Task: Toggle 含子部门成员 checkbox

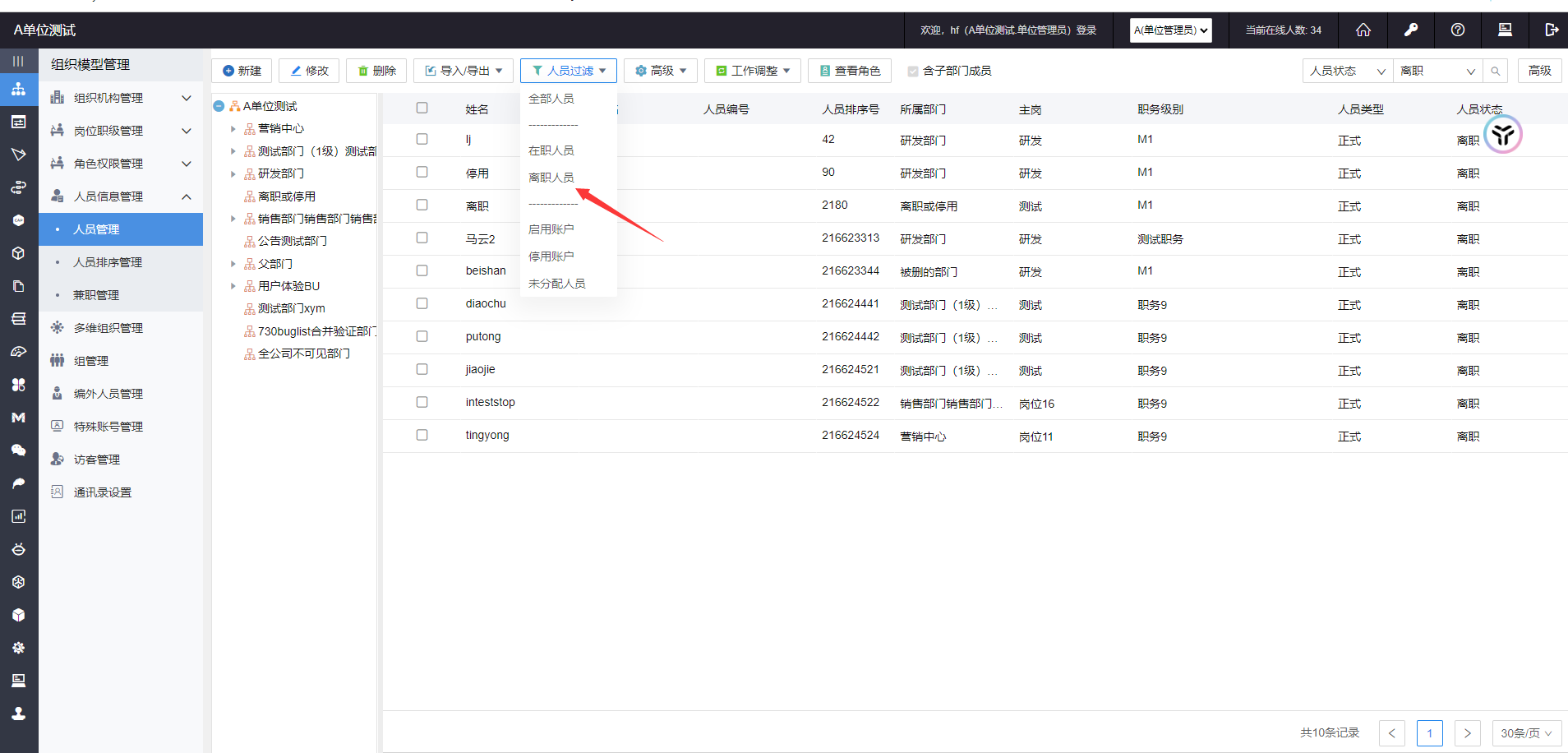Action: pyautogui.click(x=912, y=72)
